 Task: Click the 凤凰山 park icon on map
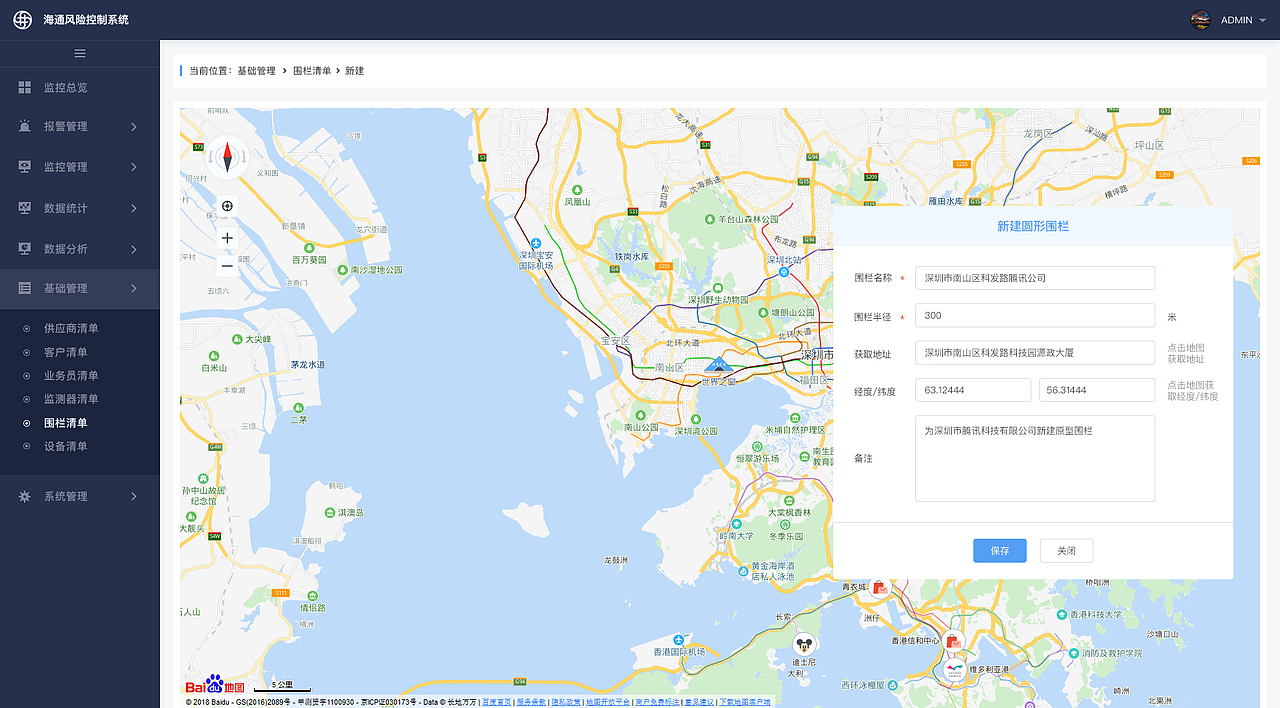577,189
